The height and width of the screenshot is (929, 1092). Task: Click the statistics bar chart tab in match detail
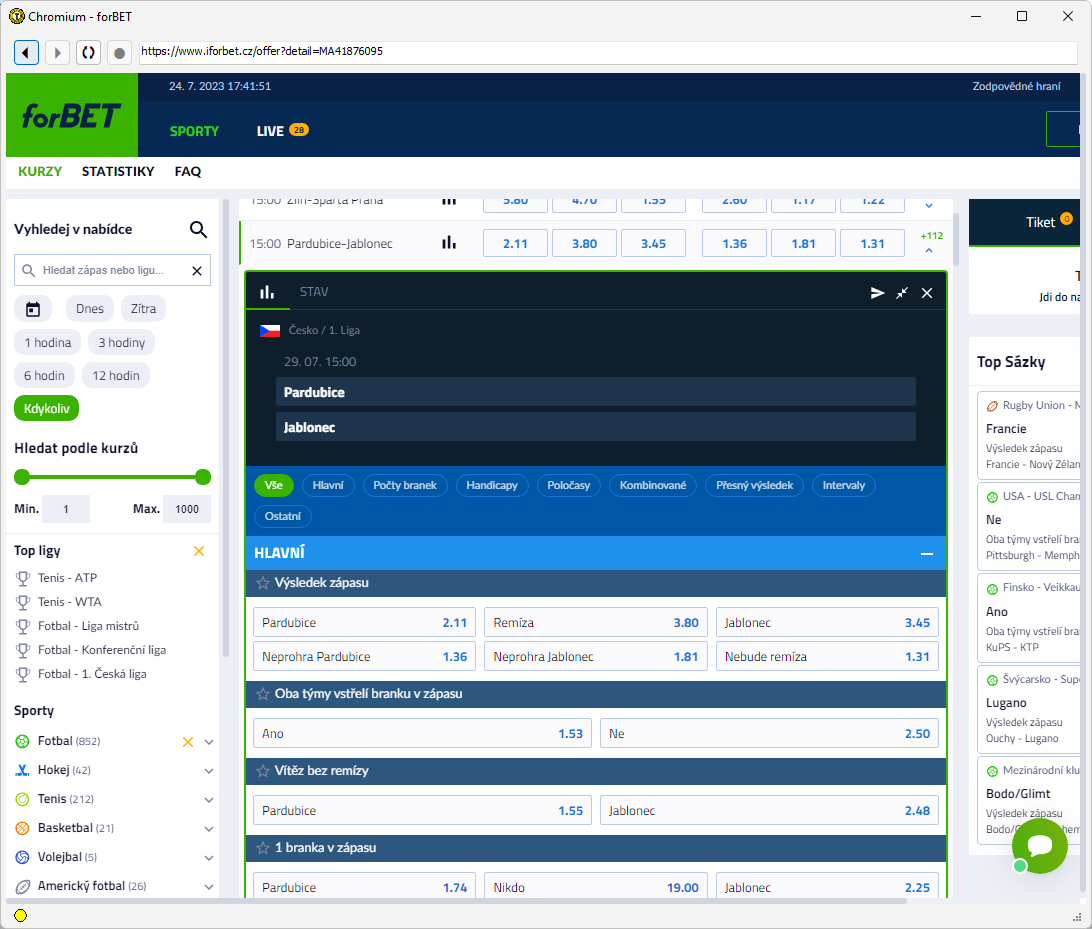[267, 292]
